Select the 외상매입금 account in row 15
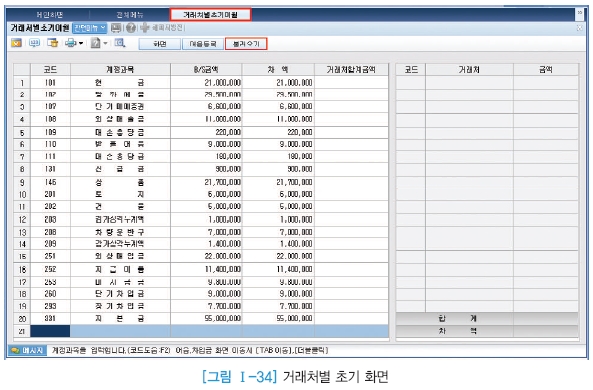Viewport: 593px width, 390px height. coord(120,256)
